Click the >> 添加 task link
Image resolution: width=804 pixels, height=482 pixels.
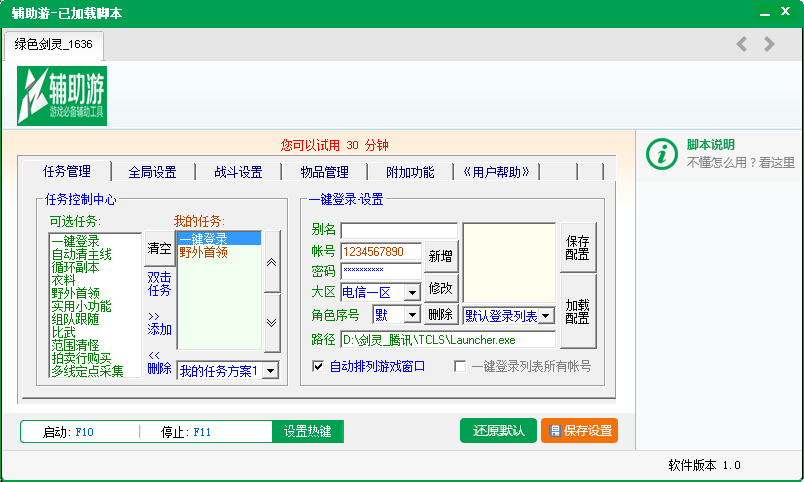[x=159, y=323]
